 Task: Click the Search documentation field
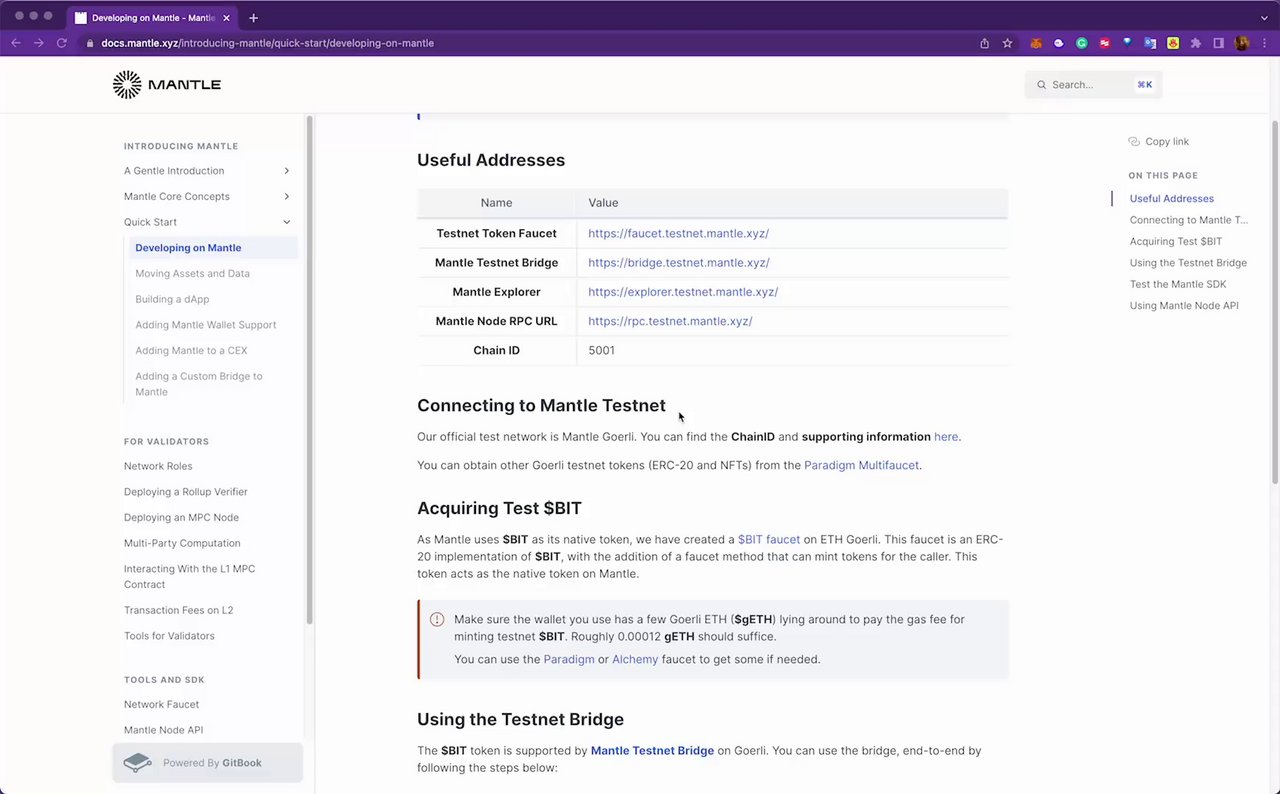1093,85
